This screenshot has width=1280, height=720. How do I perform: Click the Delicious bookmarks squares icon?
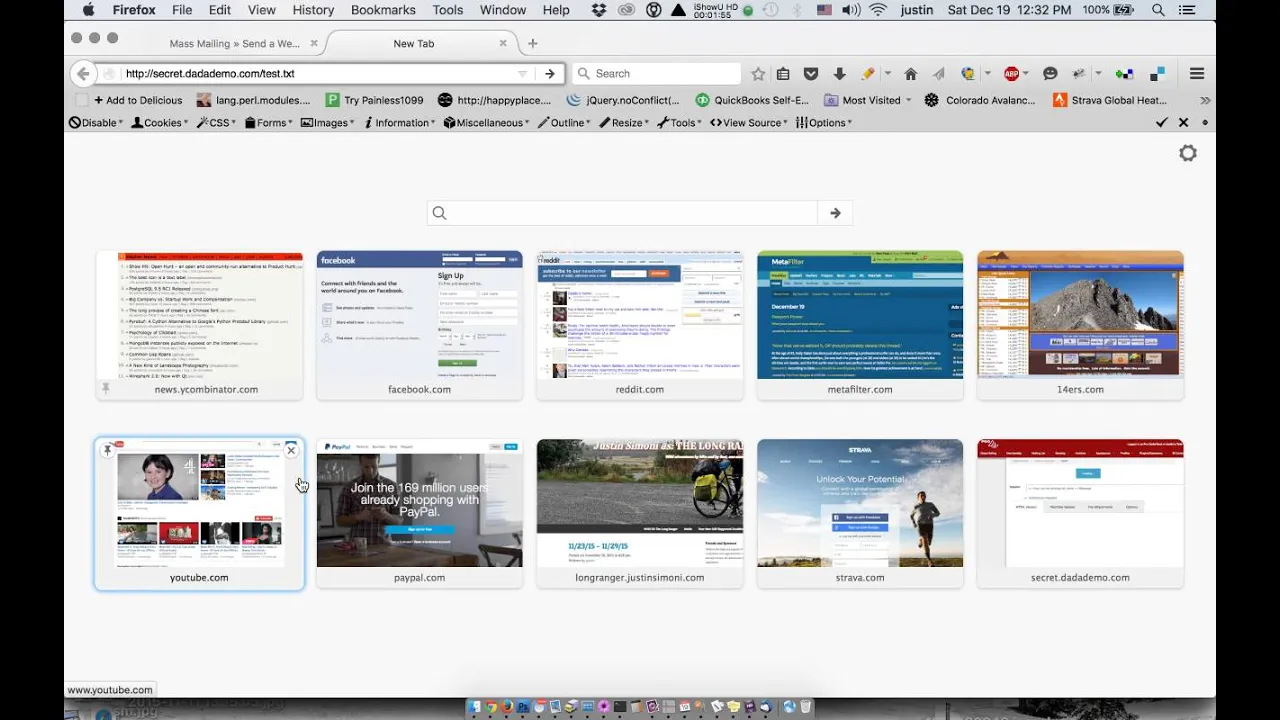pos(1157,73)
